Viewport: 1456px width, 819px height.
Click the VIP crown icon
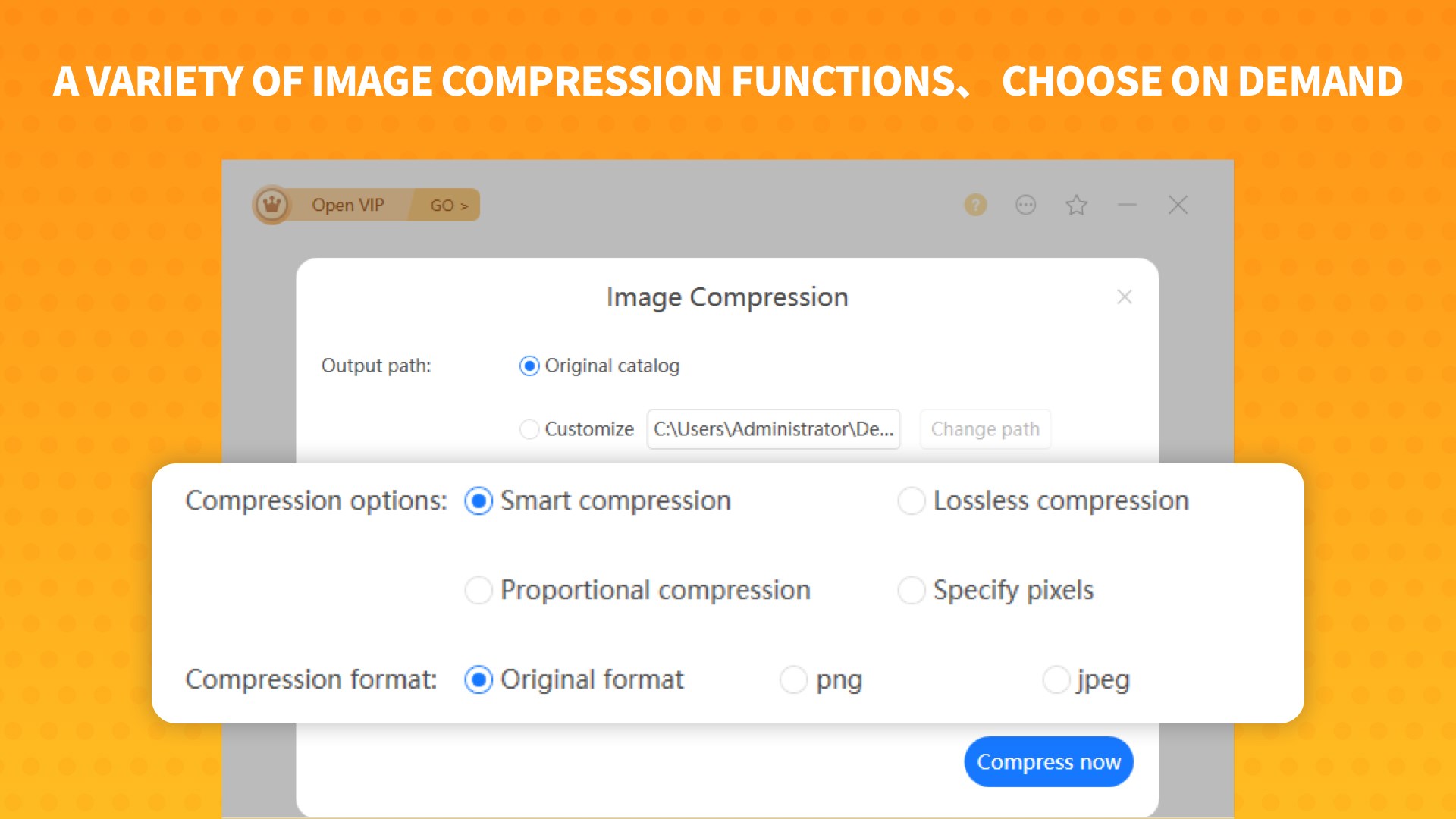[x=271, y=205]
